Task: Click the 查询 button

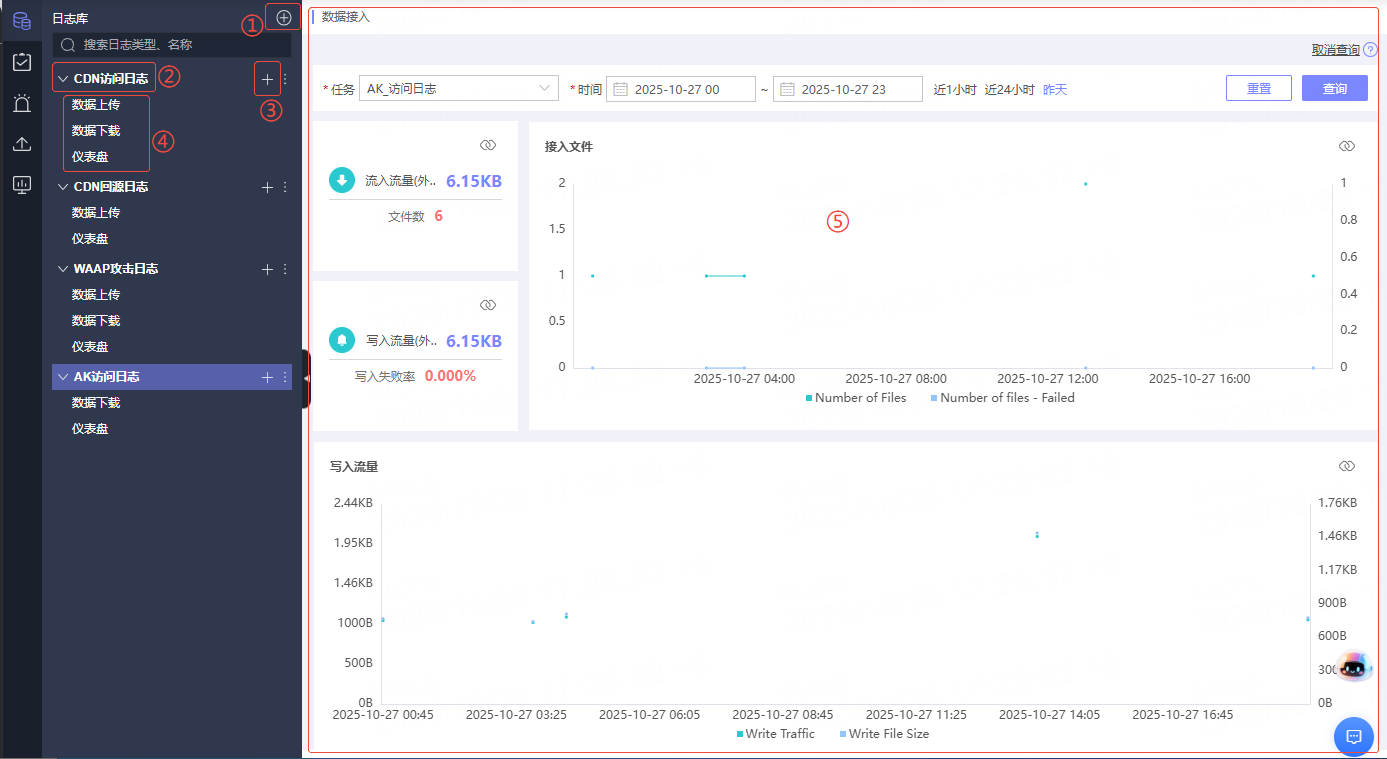Action: [x=1334, y=89]
